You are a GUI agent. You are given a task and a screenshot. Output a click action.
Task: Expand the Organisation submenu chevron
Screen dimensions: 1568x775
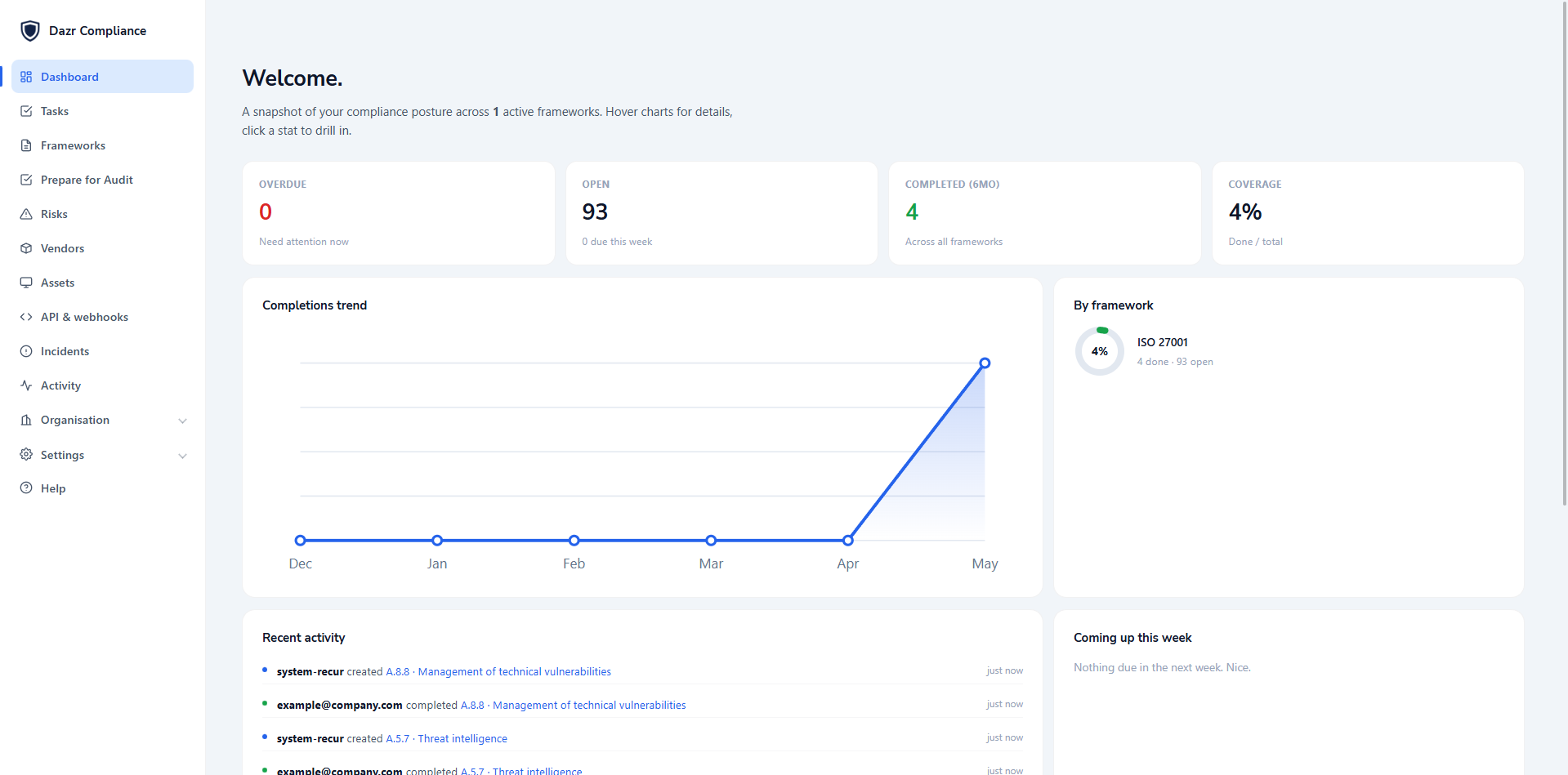tap(182, 421)
